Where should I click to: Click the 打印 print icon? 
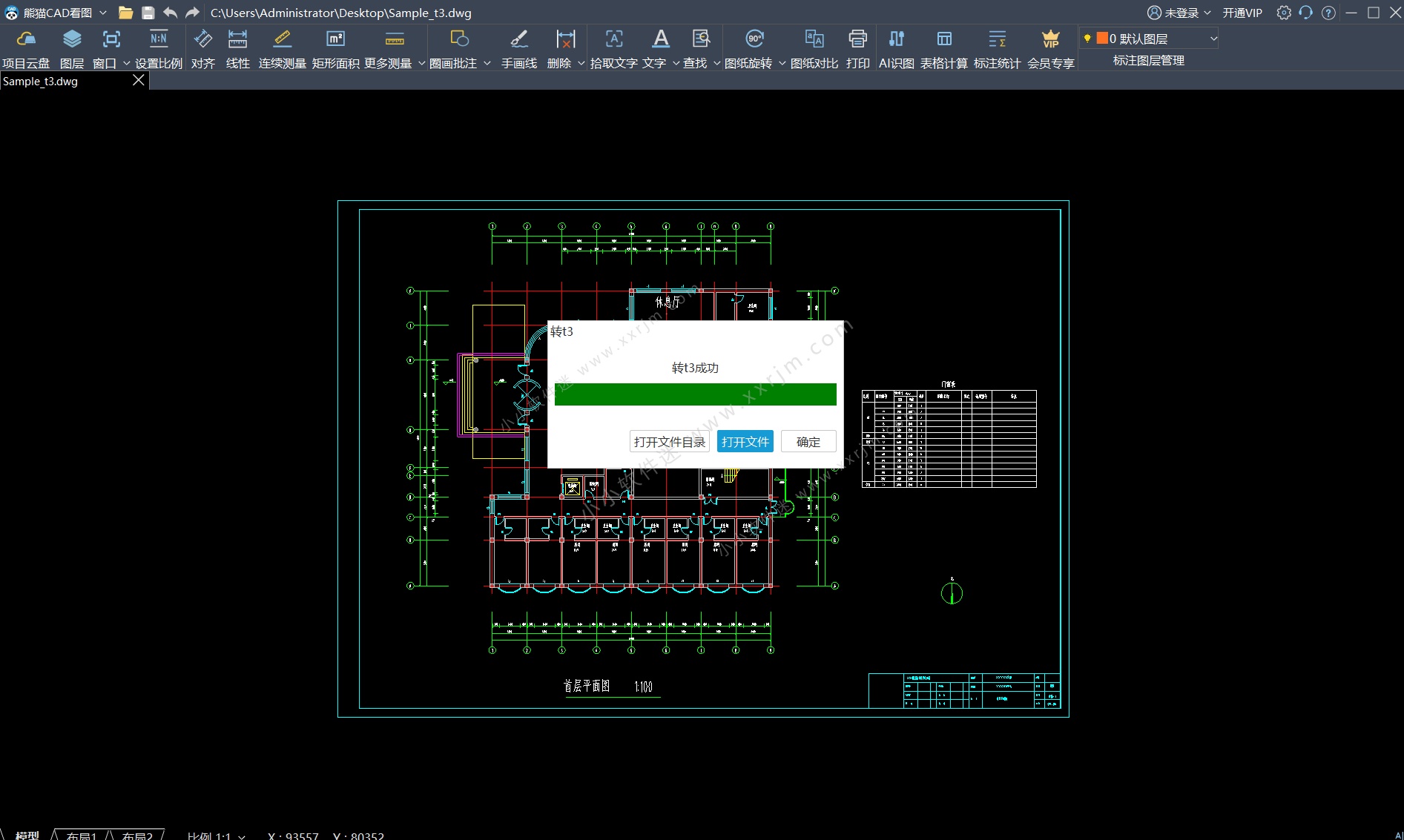click(x=857, y=49)
